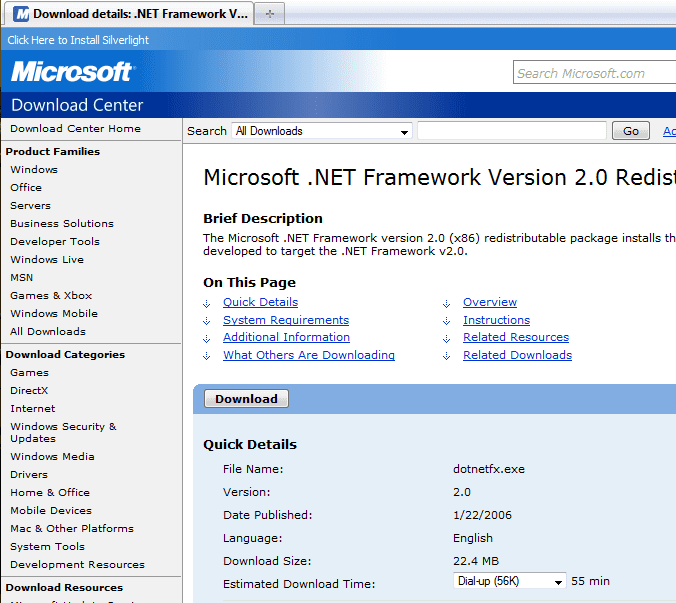Jump to Quick Details section
The height and width of the screenshot is (603, 676).
[260, 302]
